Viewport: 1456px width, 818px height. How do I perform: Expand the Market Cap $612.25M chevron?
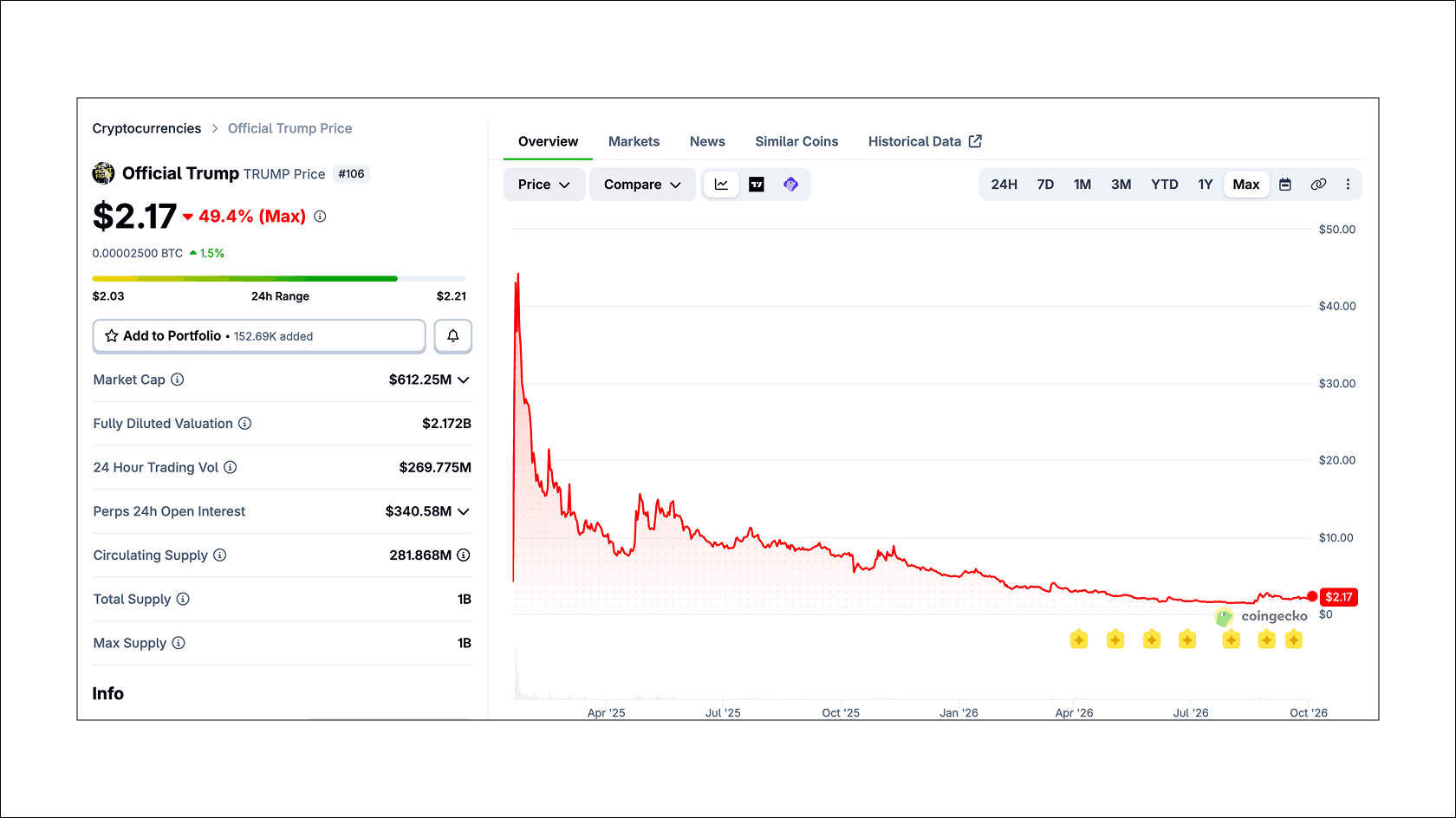click(464, 380)
